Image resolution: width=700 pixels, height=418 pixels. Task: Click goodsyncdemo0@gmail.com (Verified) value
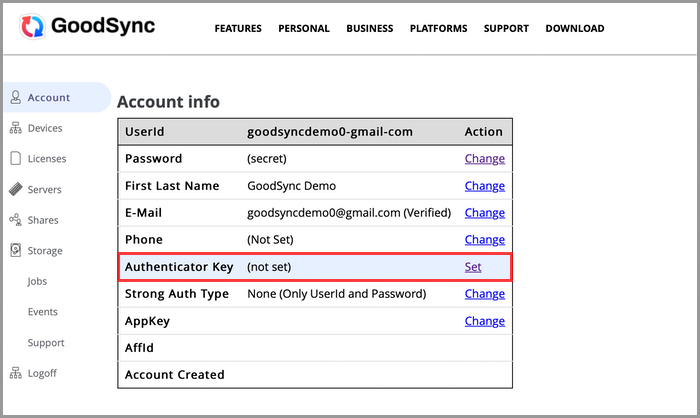point(349,213)
